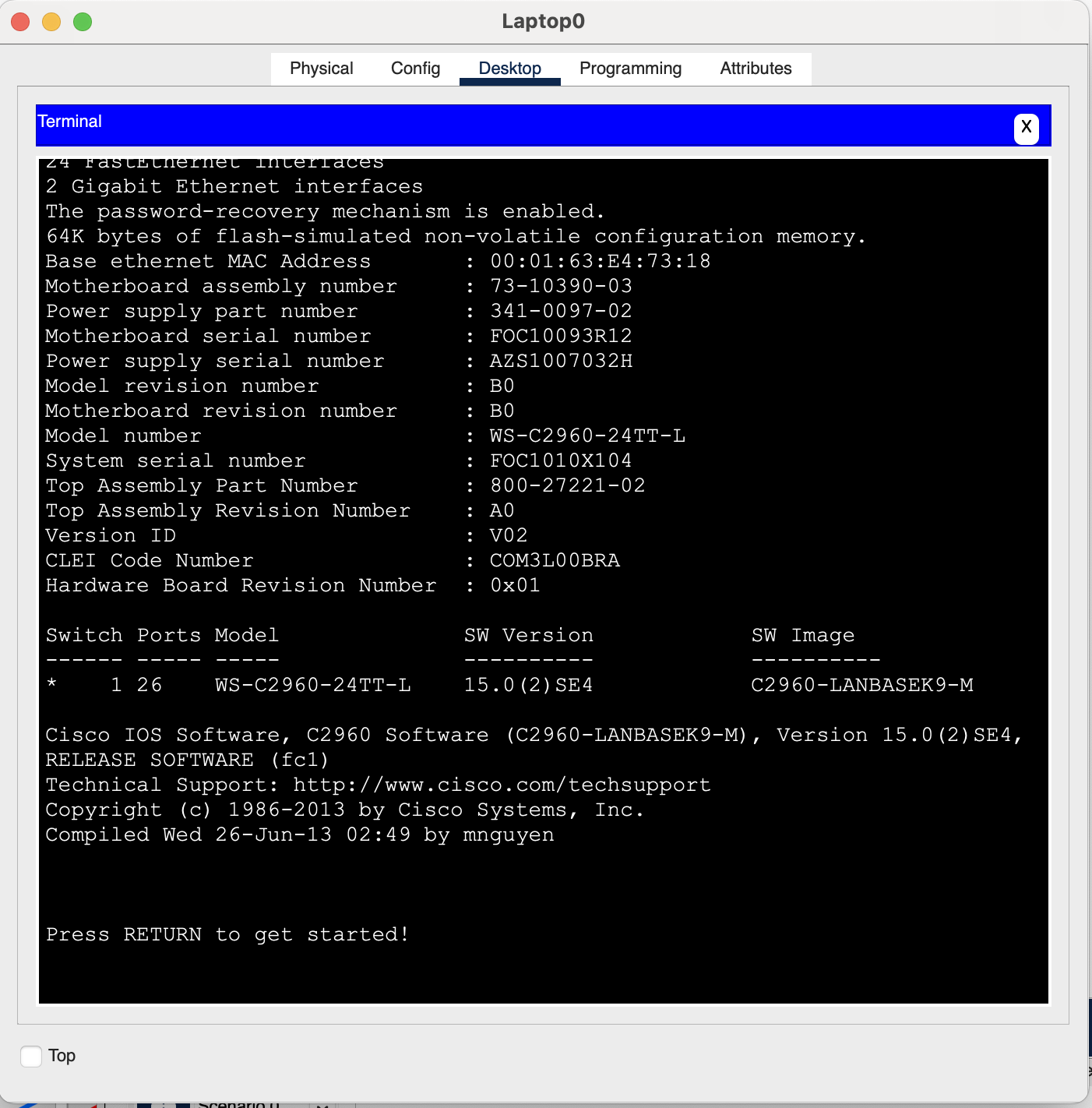The image size is (1092, 1108).
Task: Click the Hardware Board Revision value 0x01
Action: [x=515, y=585]
